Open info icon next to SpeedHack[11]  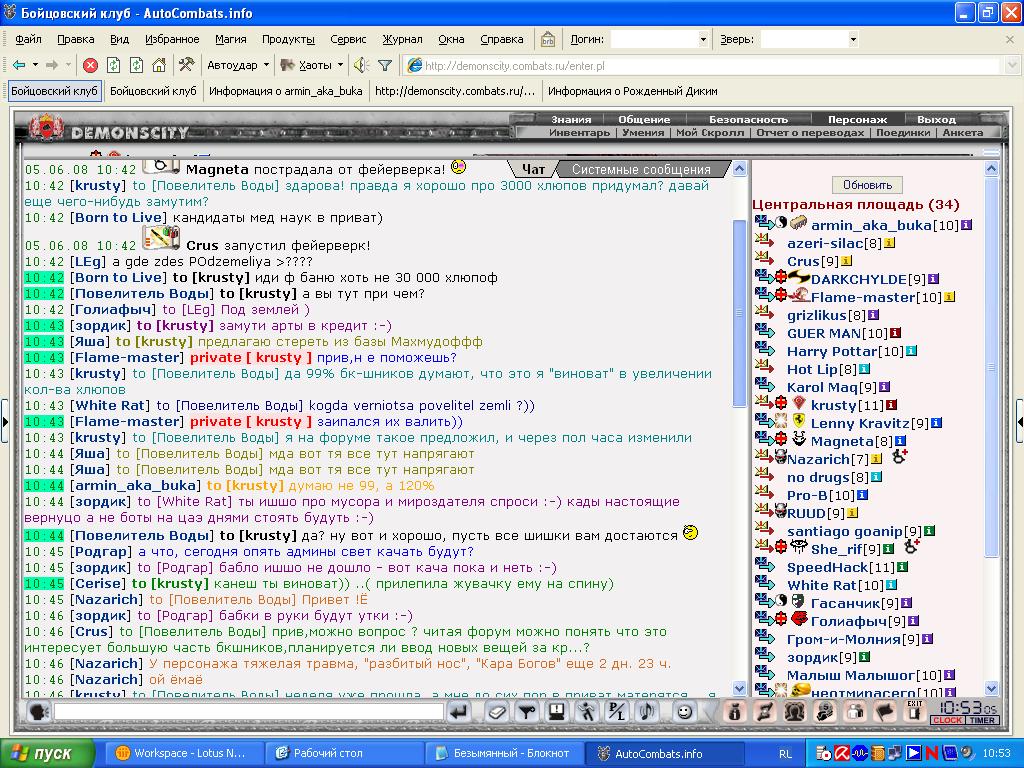(902, 567)
